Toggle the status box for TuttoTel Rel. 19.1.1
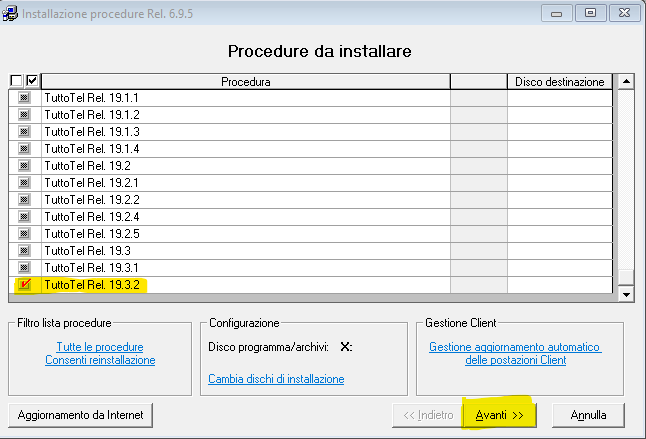 24,98
